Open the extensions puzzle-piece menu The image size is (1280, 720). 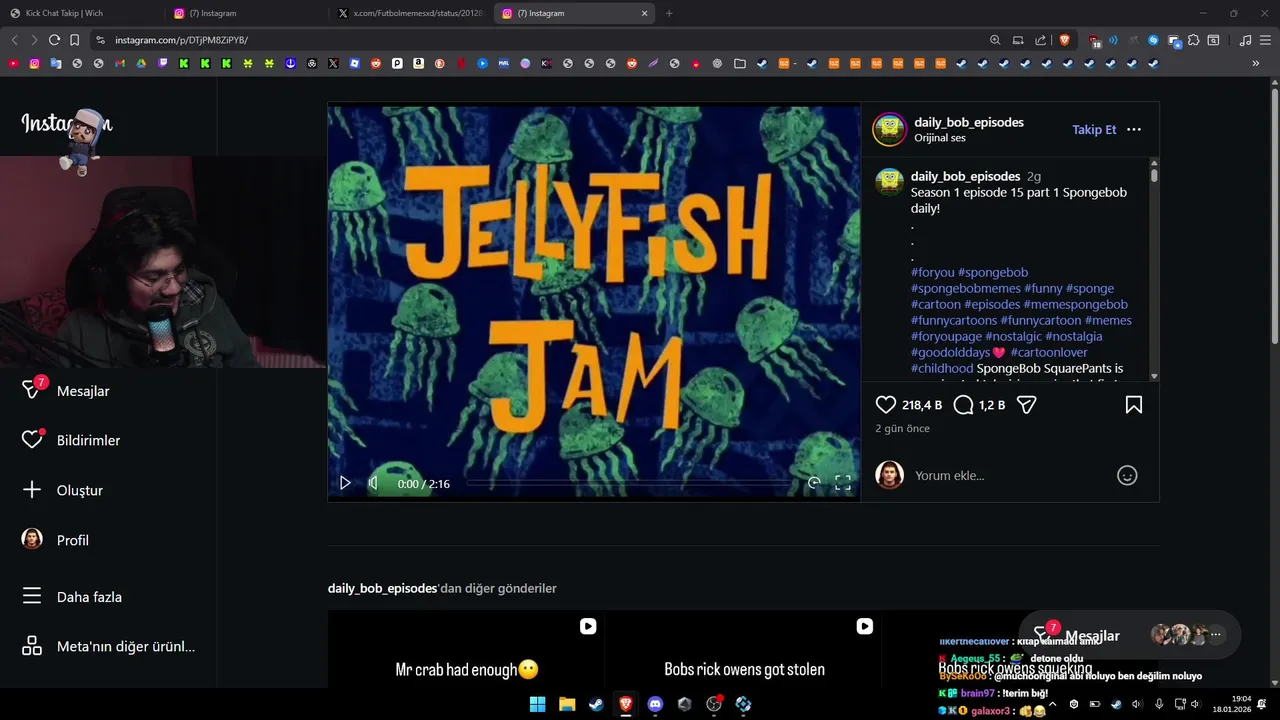(x=1193, y=40)
